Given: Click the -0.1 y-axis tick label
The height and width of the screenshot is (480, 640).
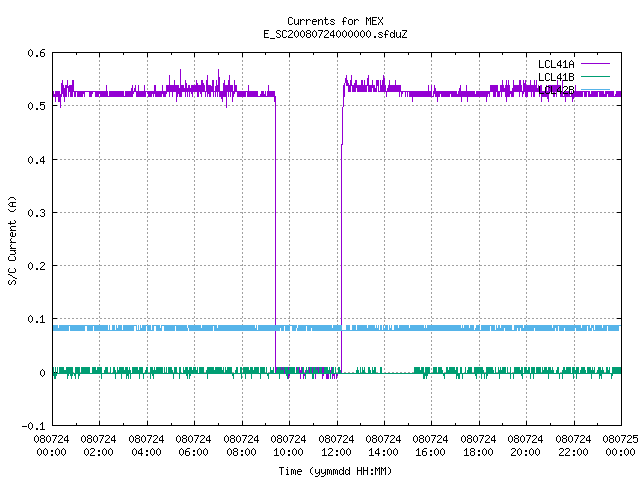Looking at the screenshot, I should coord(34,426).
